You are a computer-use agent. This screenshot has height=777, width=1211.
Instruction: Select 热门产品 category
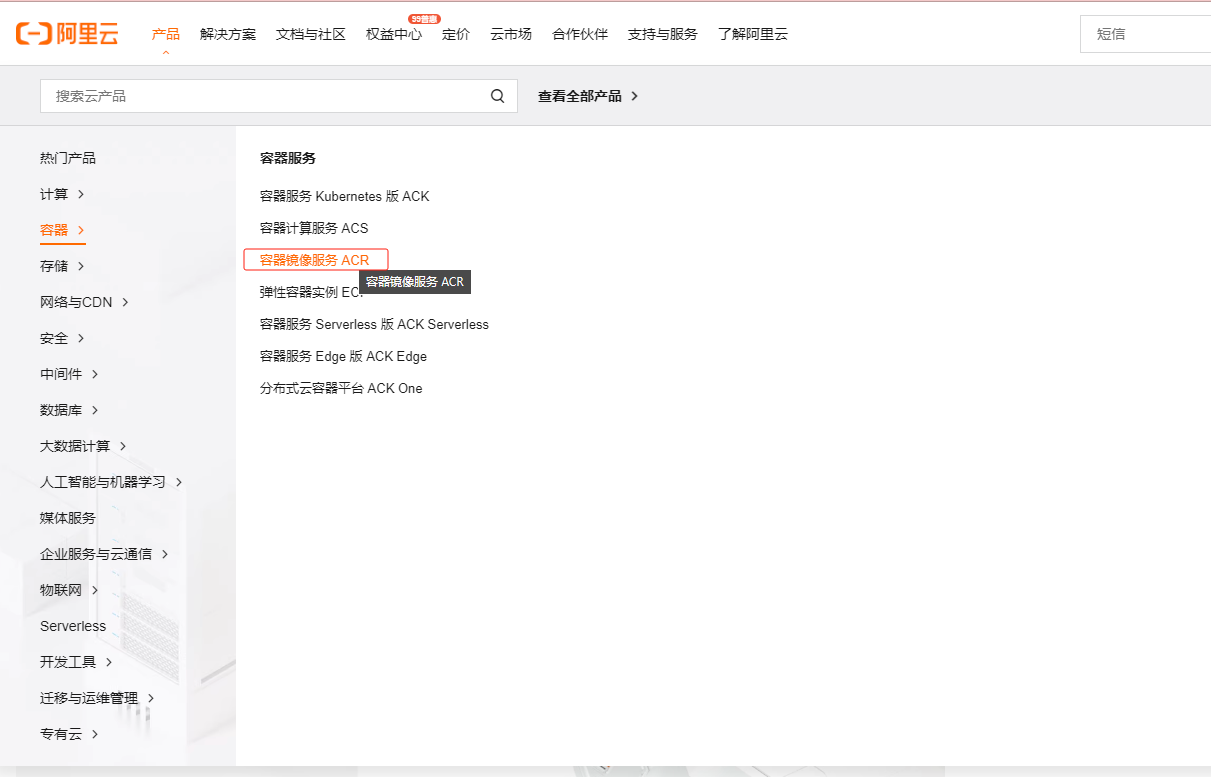[68, 158]
